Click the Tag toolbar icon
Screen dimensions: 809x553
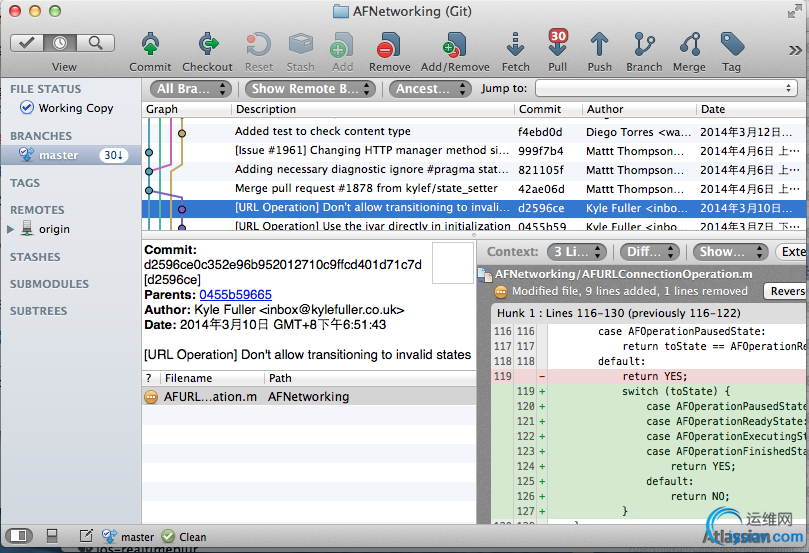(732, 44)
